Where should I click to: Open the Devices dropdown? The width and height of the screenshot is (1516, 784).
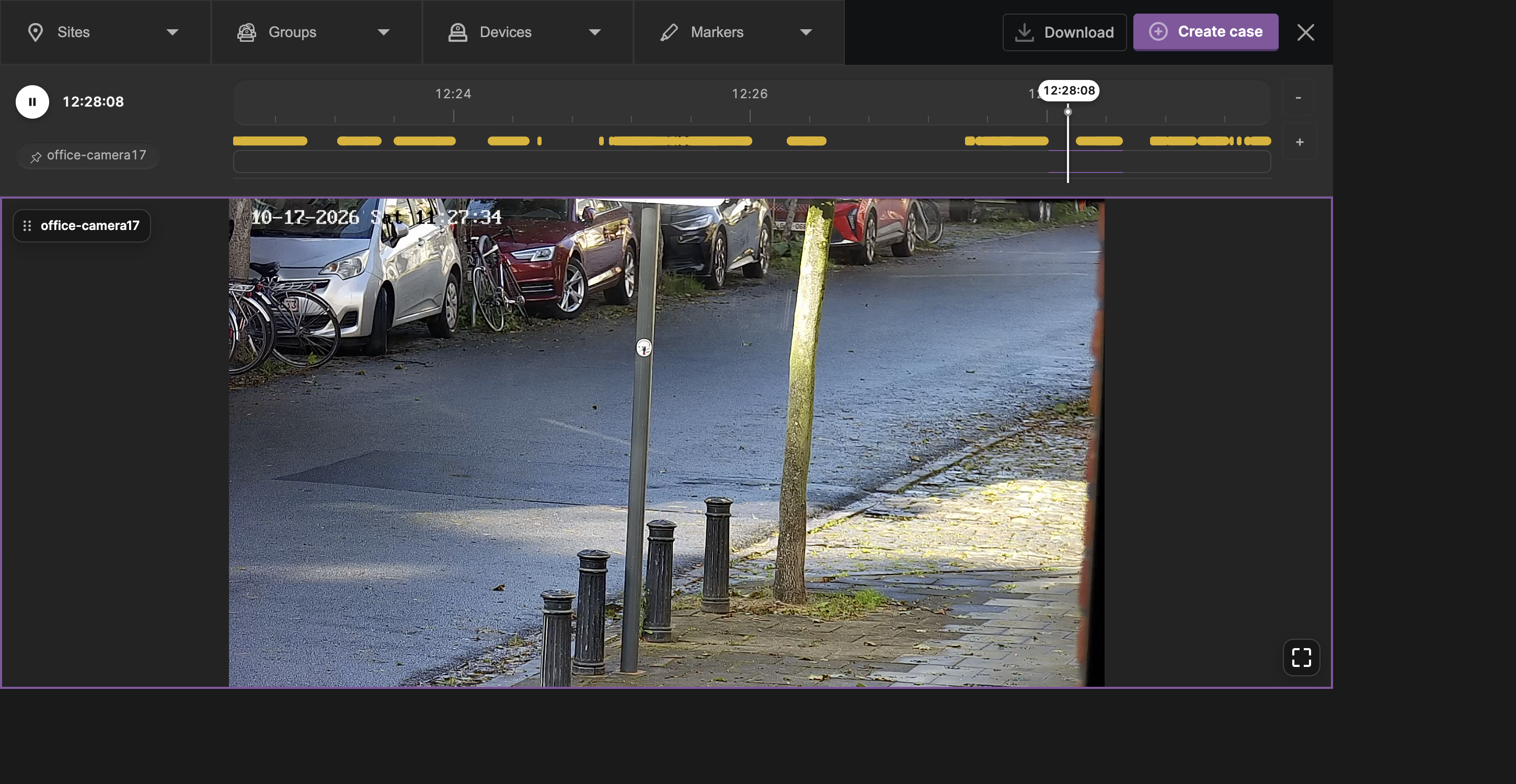(x=528, y=32)
